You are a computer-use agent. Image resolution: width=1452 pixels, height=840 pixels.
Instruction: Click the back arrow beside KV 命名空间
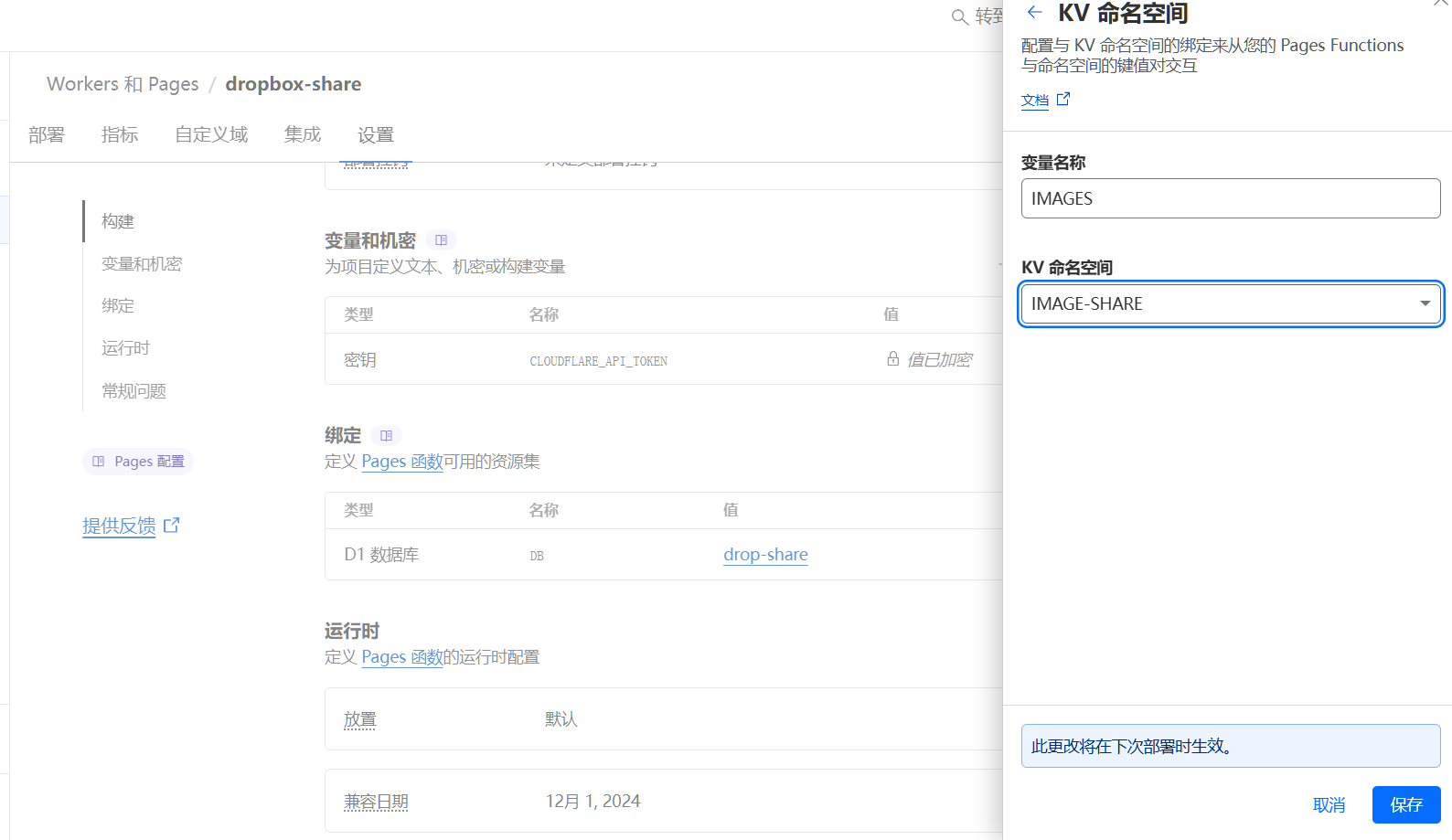pyautogui.click(x=1034, y=12)
